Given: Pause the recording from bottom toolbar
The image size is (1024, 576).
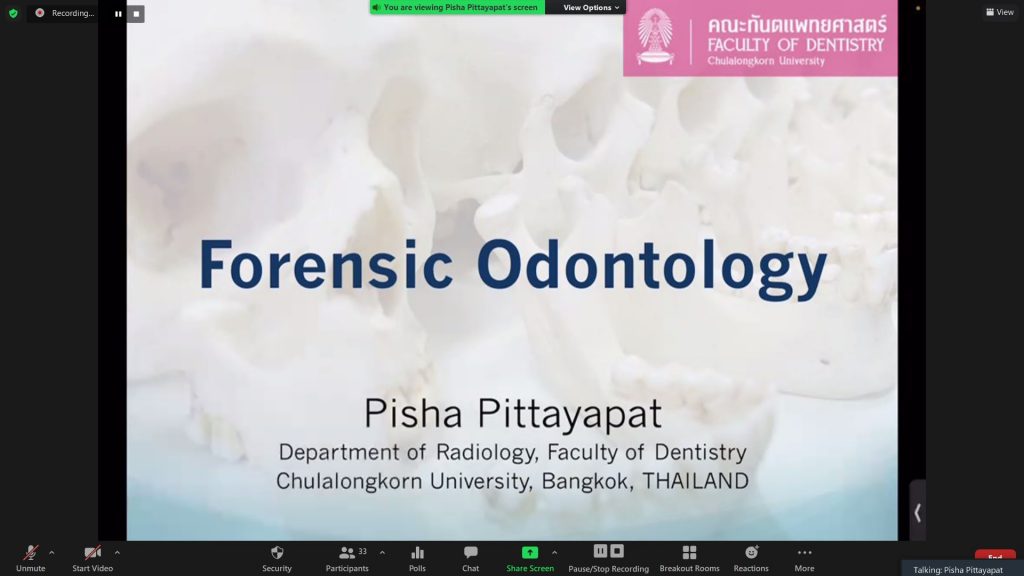Looking at the screenshot, I should click(x=600, y=551).
